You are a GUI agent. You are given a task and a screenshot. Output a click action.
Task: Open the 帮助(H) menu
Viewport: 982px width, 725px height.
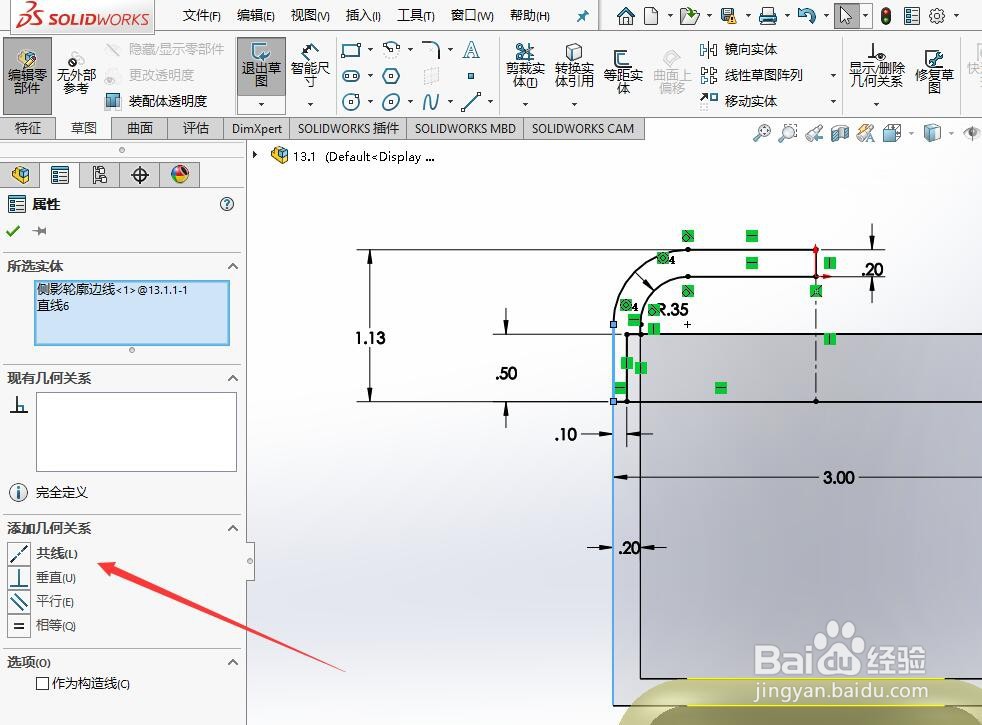click(530, 16)
